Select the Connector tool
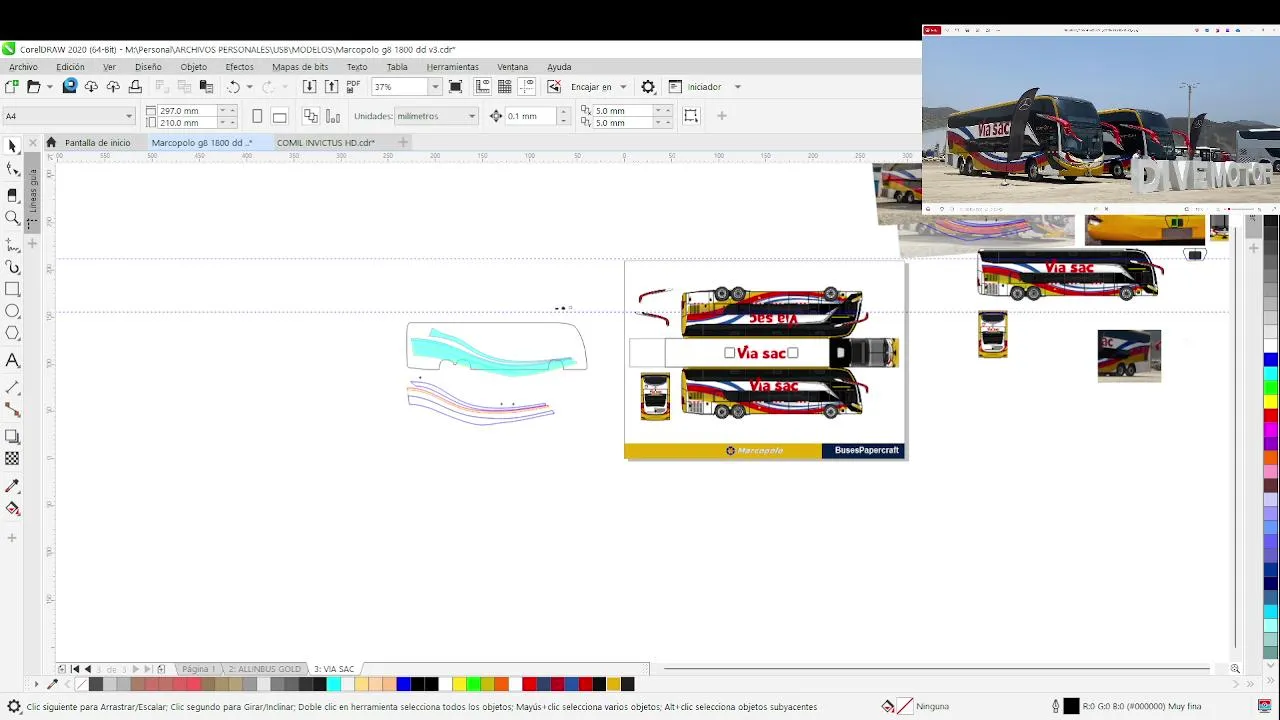 pos(12,410)
